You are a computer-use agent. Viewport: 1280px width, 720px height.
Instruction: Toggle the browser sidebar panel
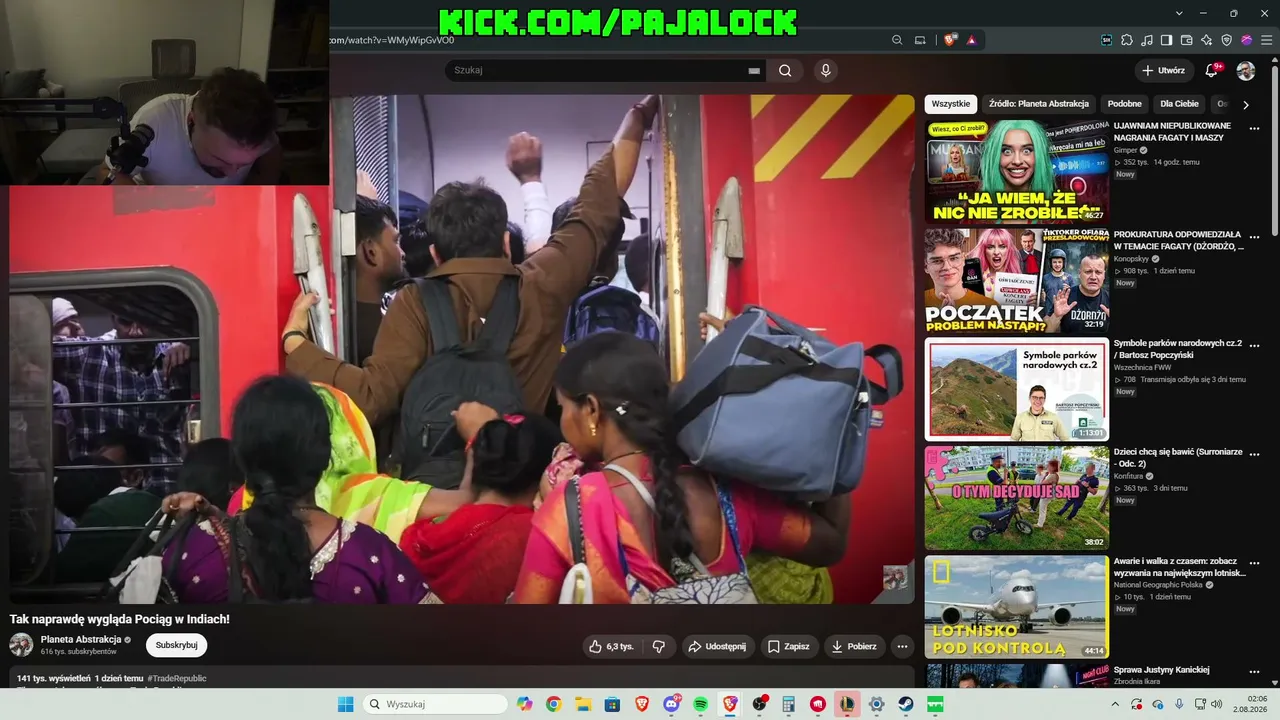coord(1167,40)
